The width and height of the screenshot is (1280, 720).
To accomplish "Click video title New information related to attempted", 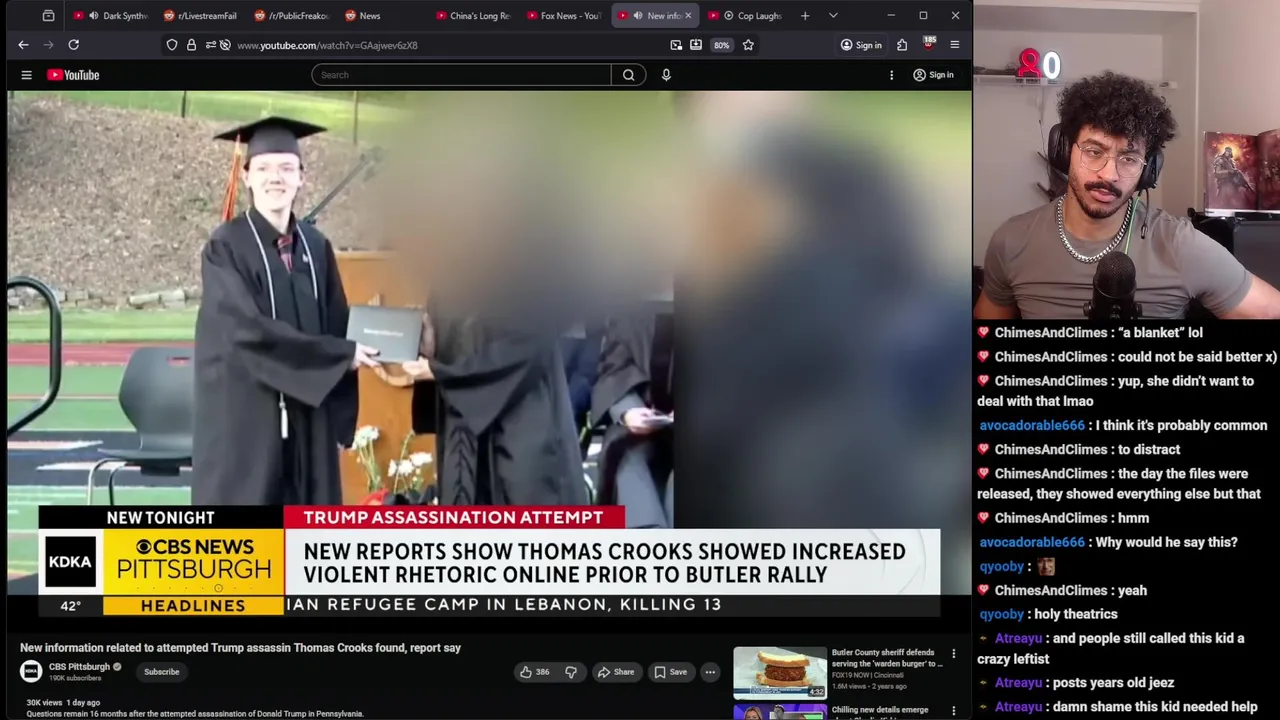I will point(240,648).
